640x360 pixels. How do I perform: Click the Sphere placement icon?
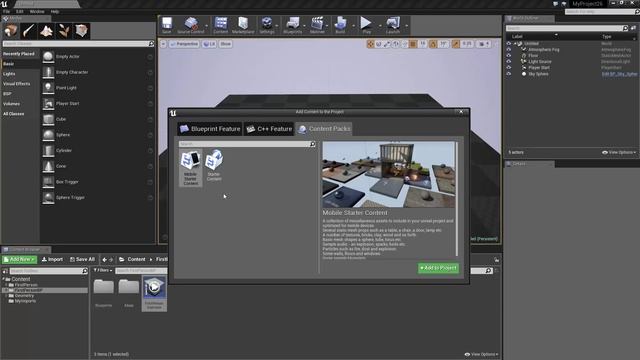(x=48, y=135)
